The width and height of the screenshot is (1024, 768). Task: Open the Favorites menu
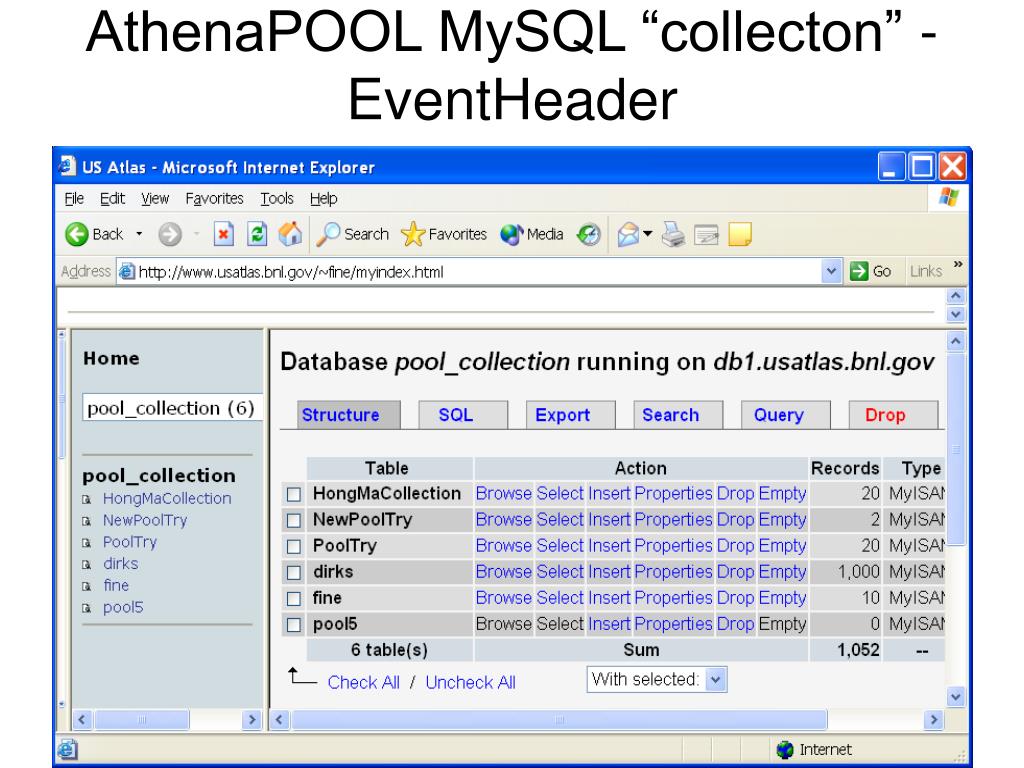(x=214, y=198)
